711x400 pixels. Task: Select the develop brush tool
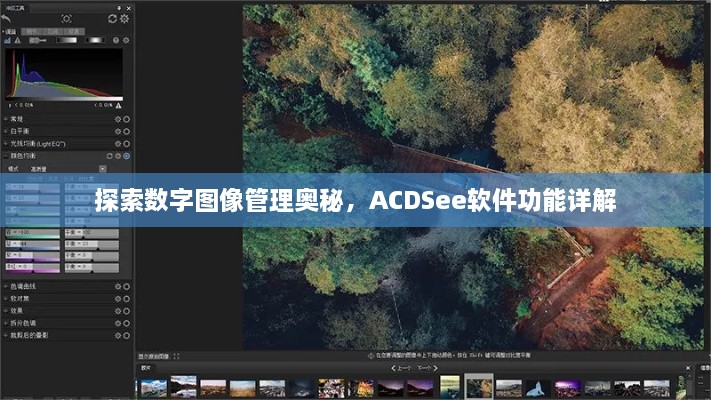click(x=38, y=40)
